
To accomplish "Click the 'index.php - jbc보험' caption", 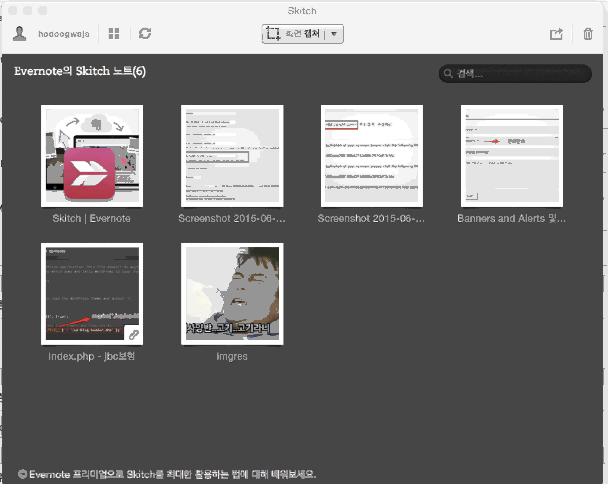I will [92, 356].
